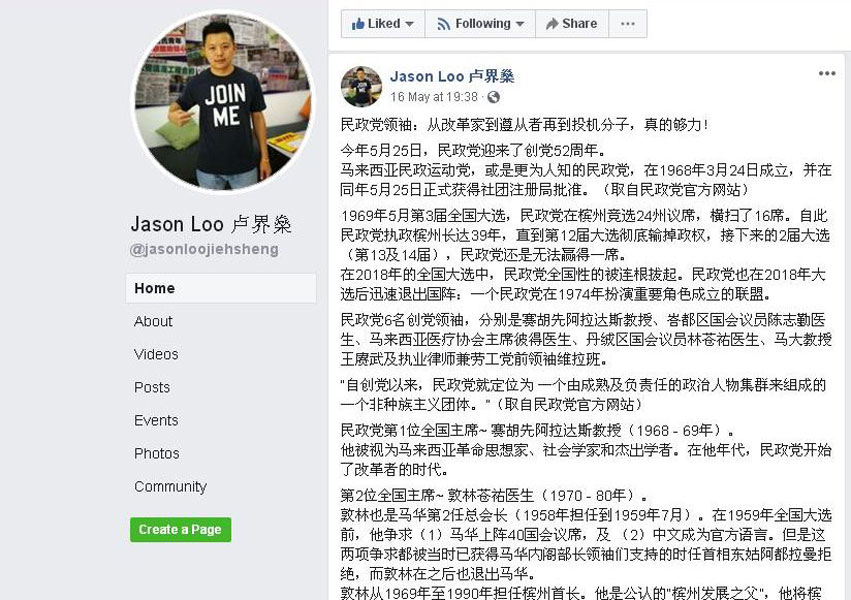View the Events section
Viewport: 851px width, 600px height.
click(156, 420)
